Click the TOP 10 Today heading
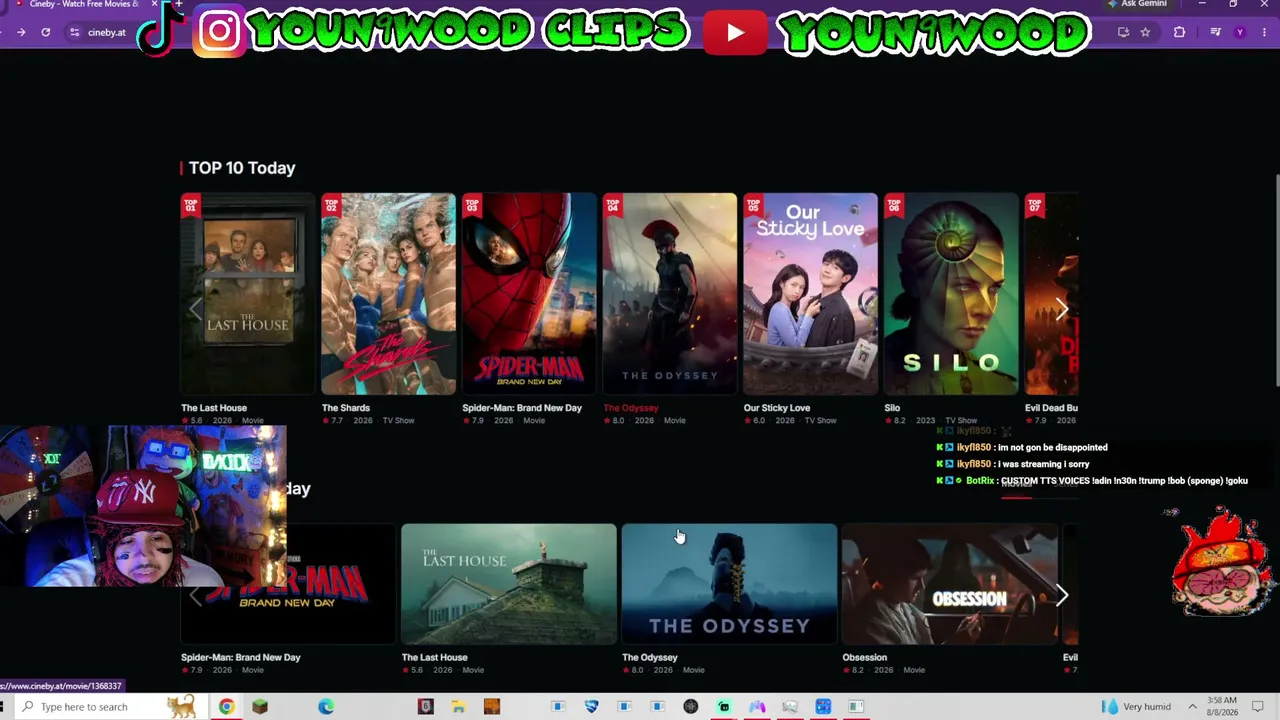The height and width of the screenshot is (720, 1280). [x=242, y=168]
